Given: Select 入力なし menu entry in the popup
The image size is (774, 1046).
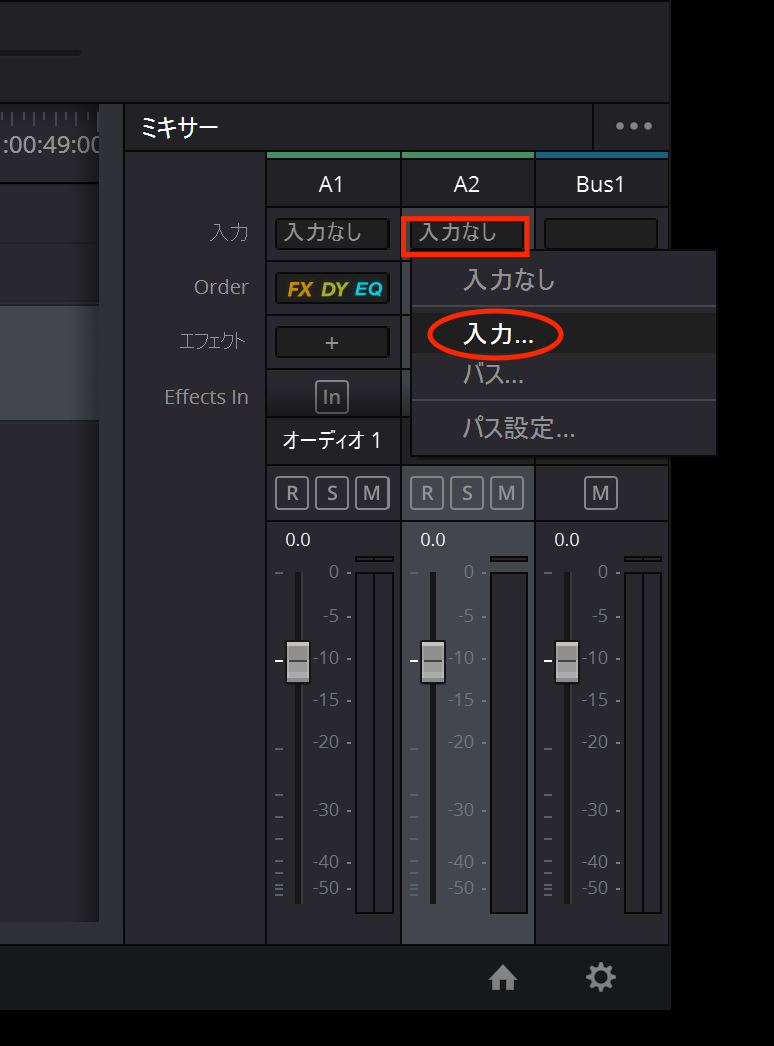Looking at the screenshot, I should [x=508, y=280].
